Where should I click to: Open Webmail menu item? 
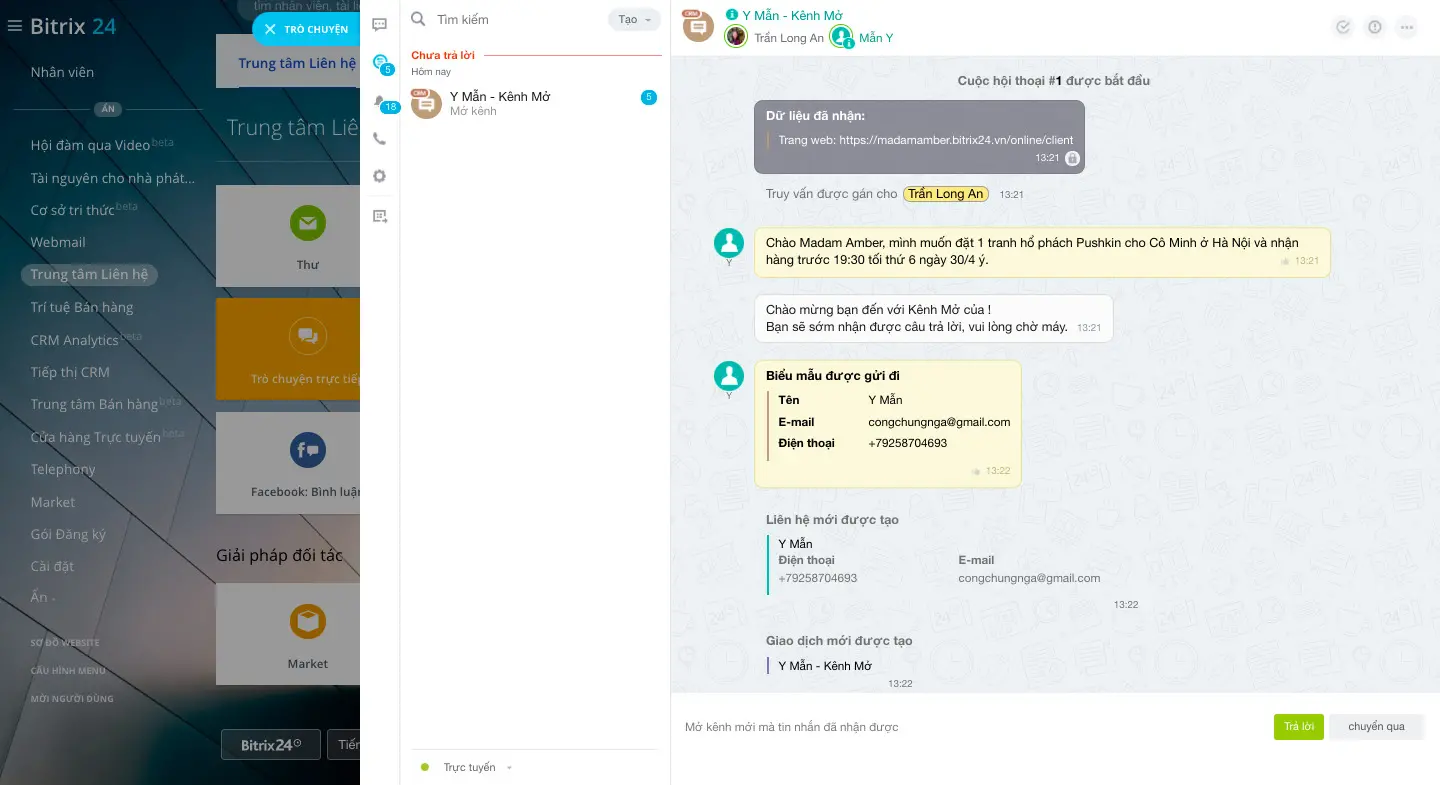tap(58, 243)
